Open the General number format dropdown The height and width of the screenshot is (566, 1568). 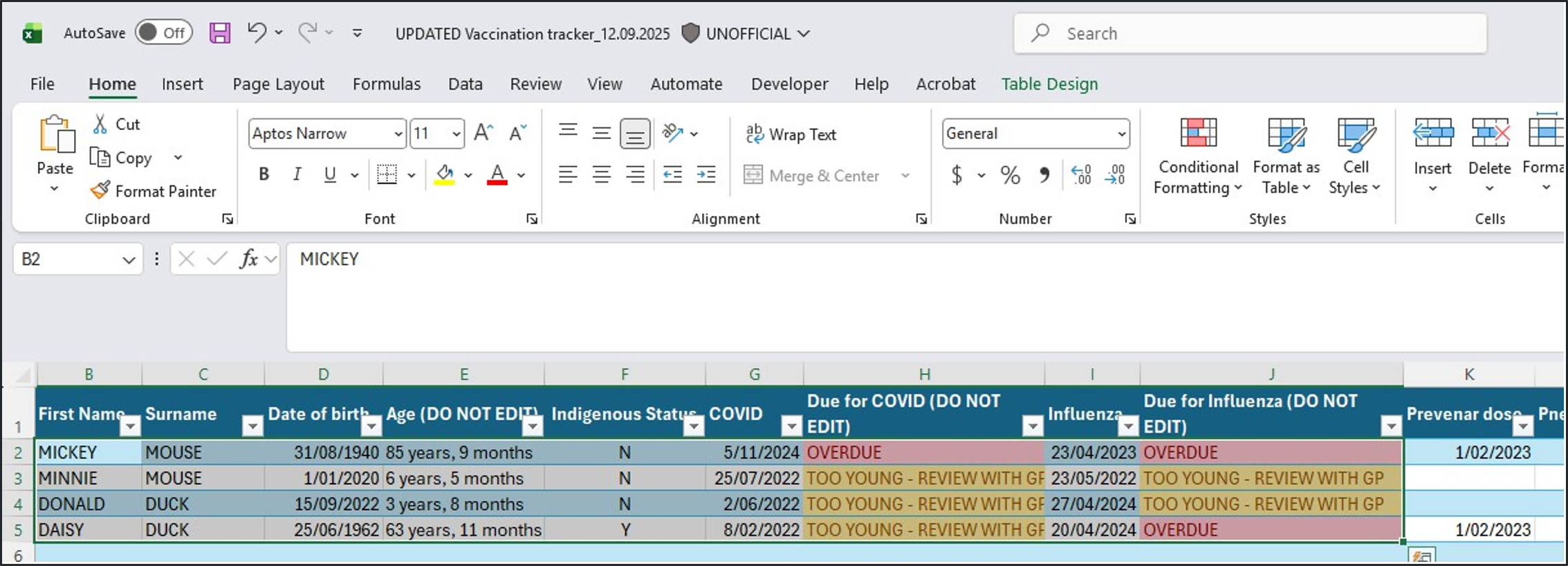[1121, 134]
